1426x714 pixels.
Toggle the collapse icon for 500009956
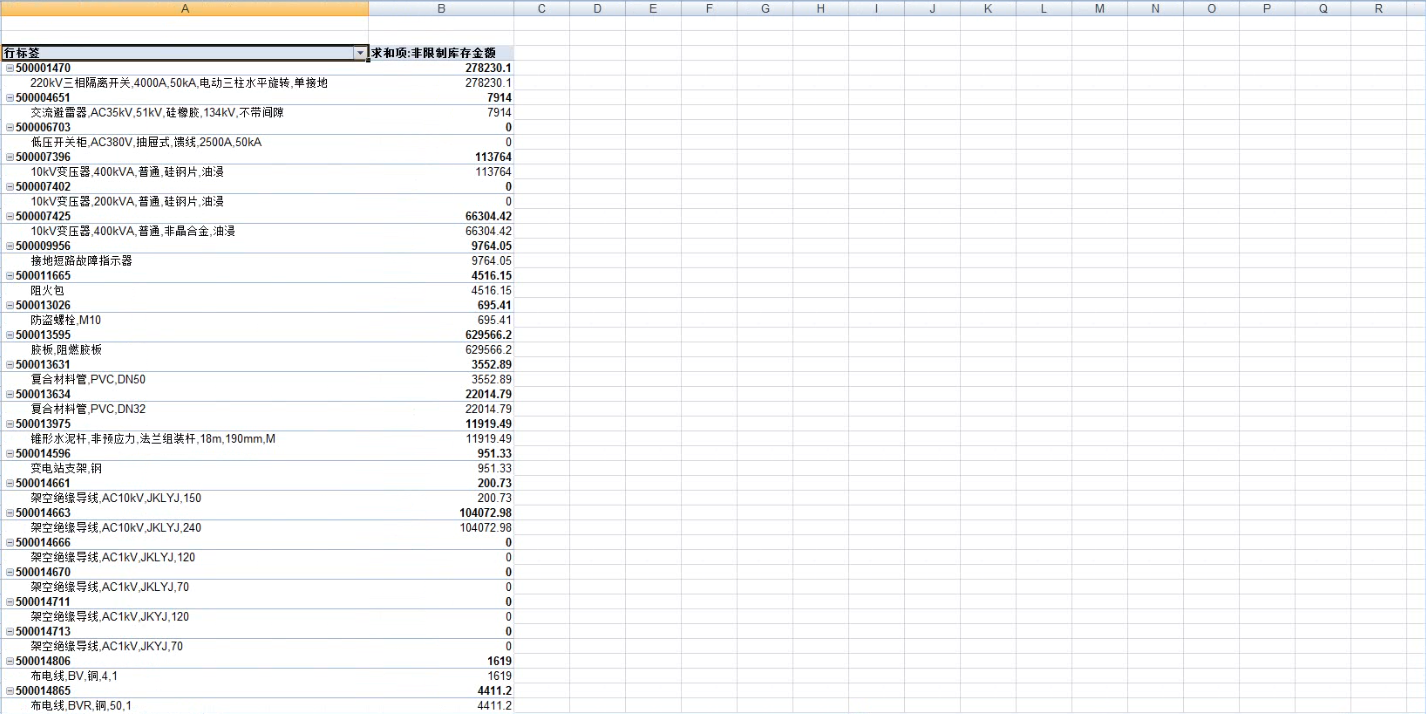coord(9,246)
